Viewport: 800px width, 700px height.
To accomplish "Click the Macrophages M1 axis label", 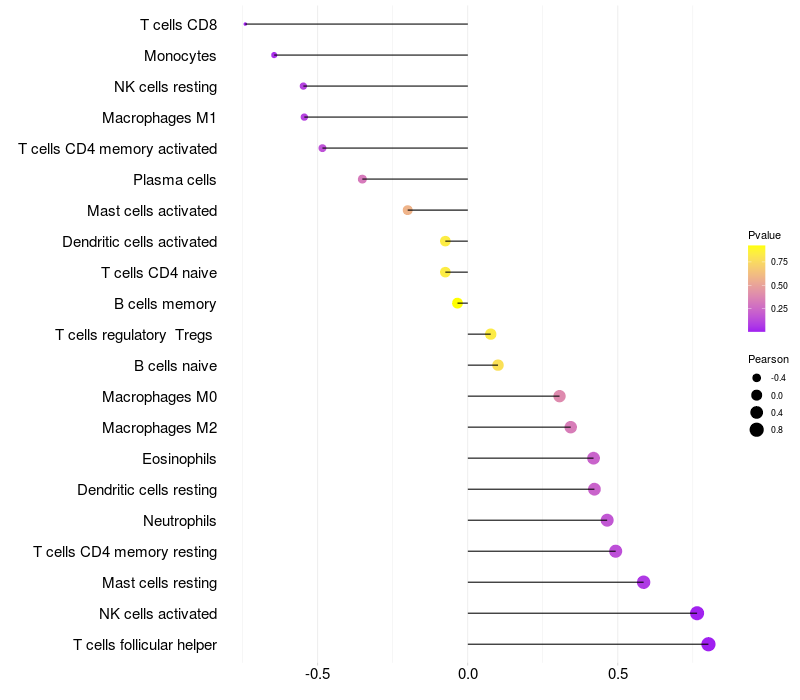I will point(159,118).
